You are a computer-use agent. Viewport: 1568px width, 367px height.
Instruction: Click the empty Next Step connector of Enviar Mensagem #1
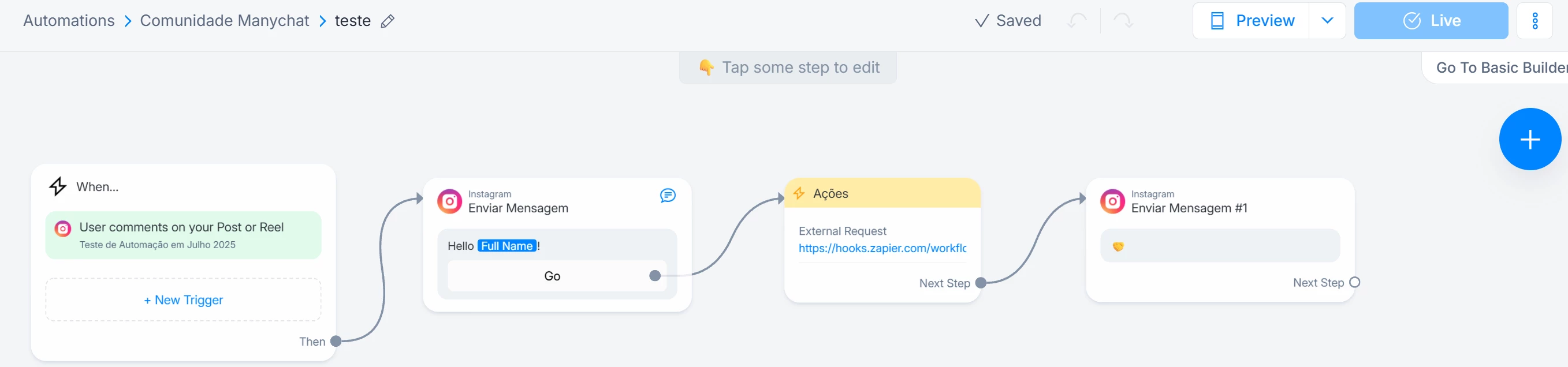click(x=1354, y=282)
